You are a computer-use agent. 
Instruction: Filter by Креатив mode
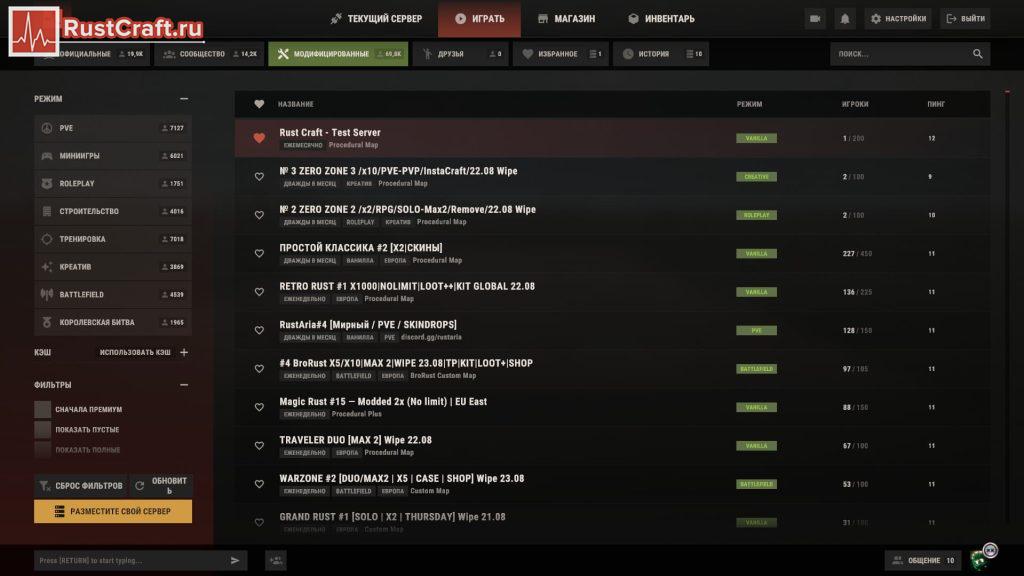click(x=113, y=267)
